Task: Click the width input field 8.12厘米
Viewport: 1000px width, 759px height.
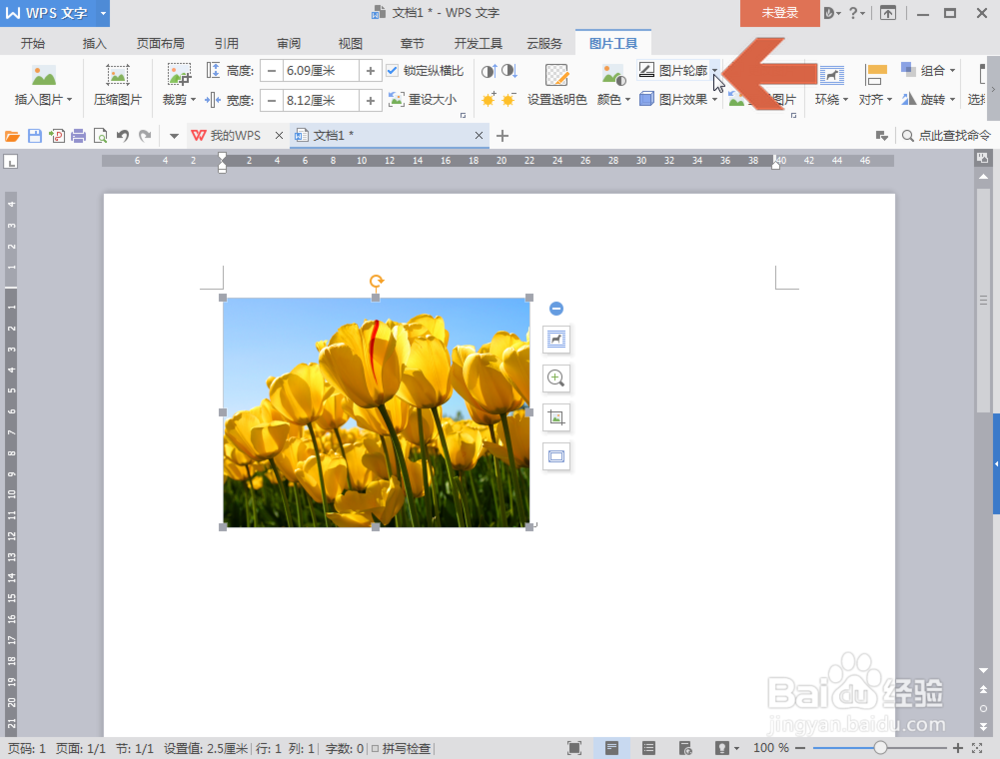Action: (321, 100)
